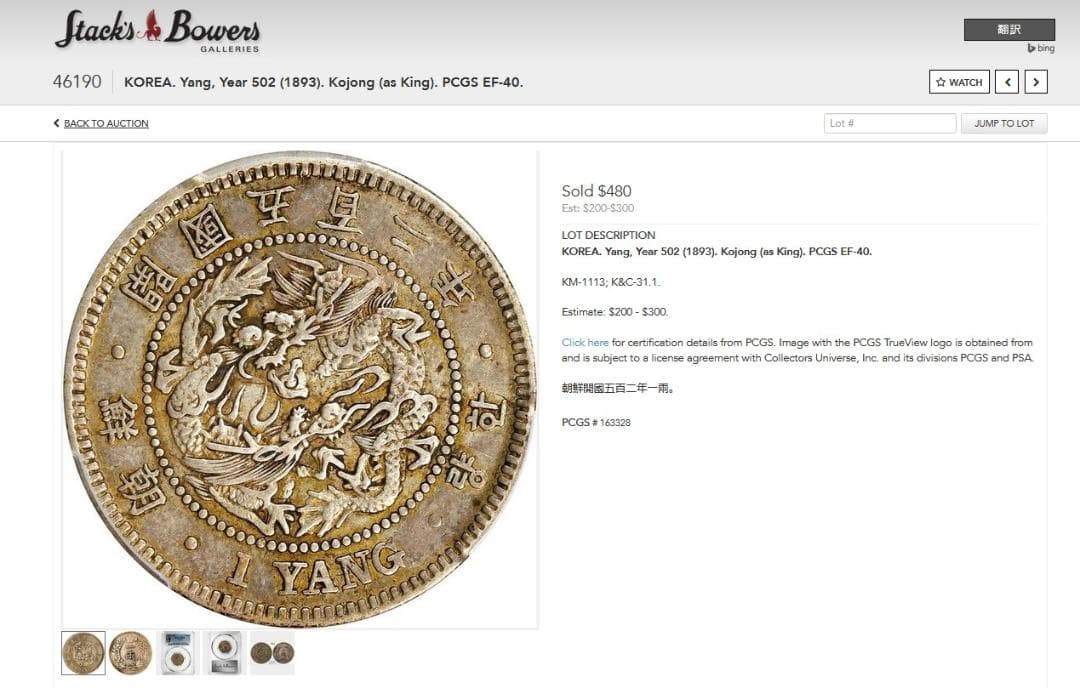Go to the next lot arrow
This screenshot has width=1080, height=688.
point(1036,82)
